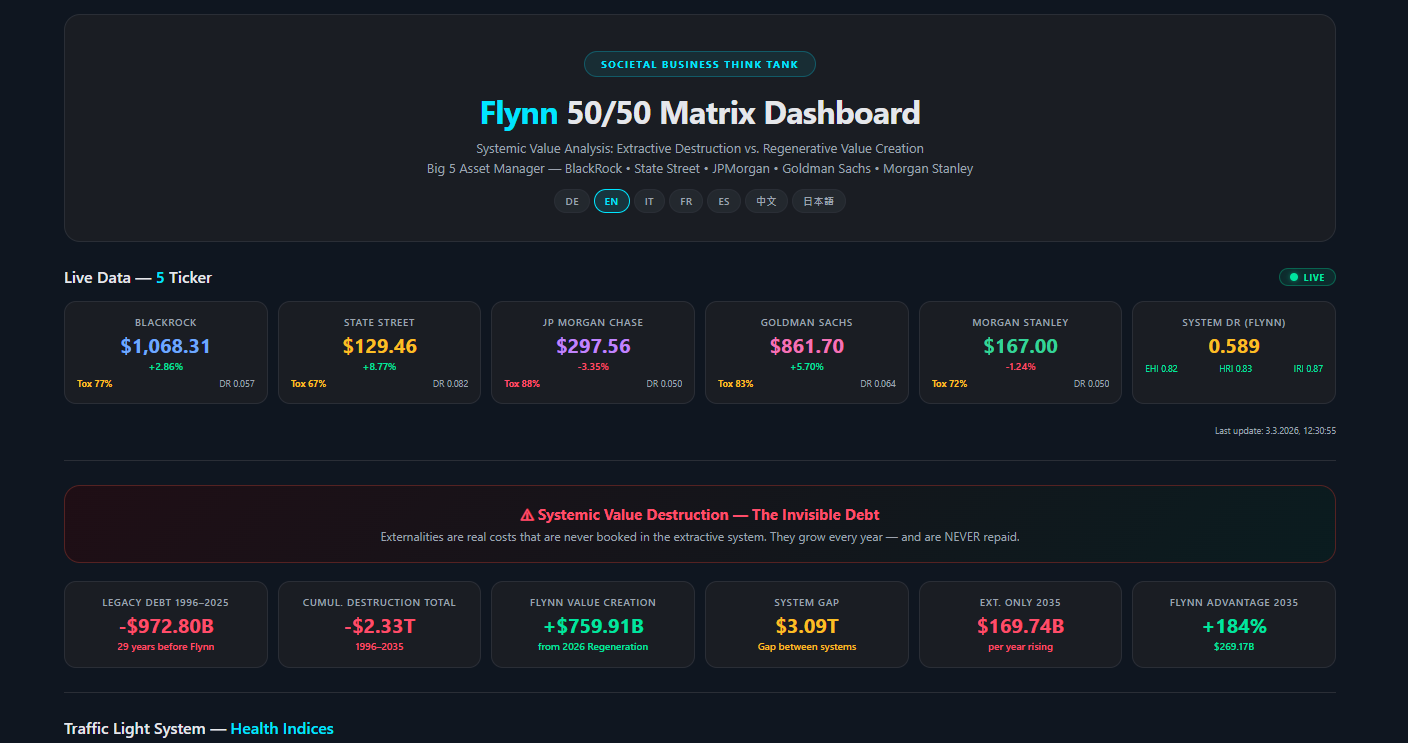Viewport: 1408px width, 743px height.
Task: Click the warning triangle icon beside Systemic Value Destruction
Action: click(527, 515)
